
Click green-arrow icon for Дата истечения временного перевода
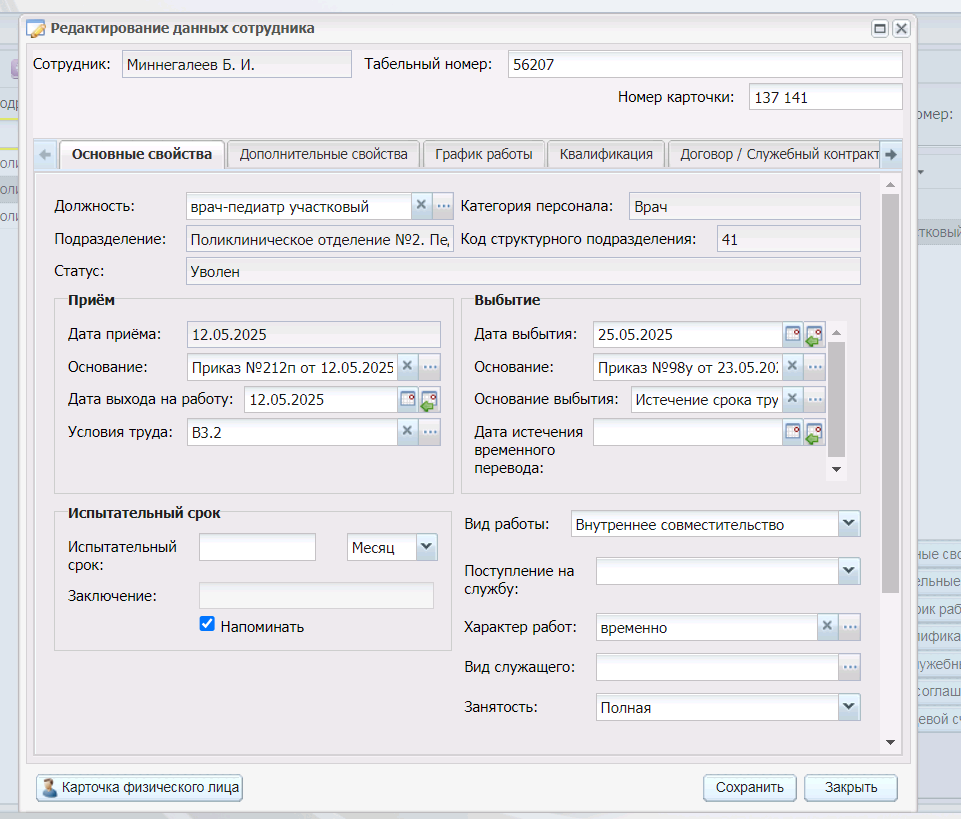[x=814, y=433]
